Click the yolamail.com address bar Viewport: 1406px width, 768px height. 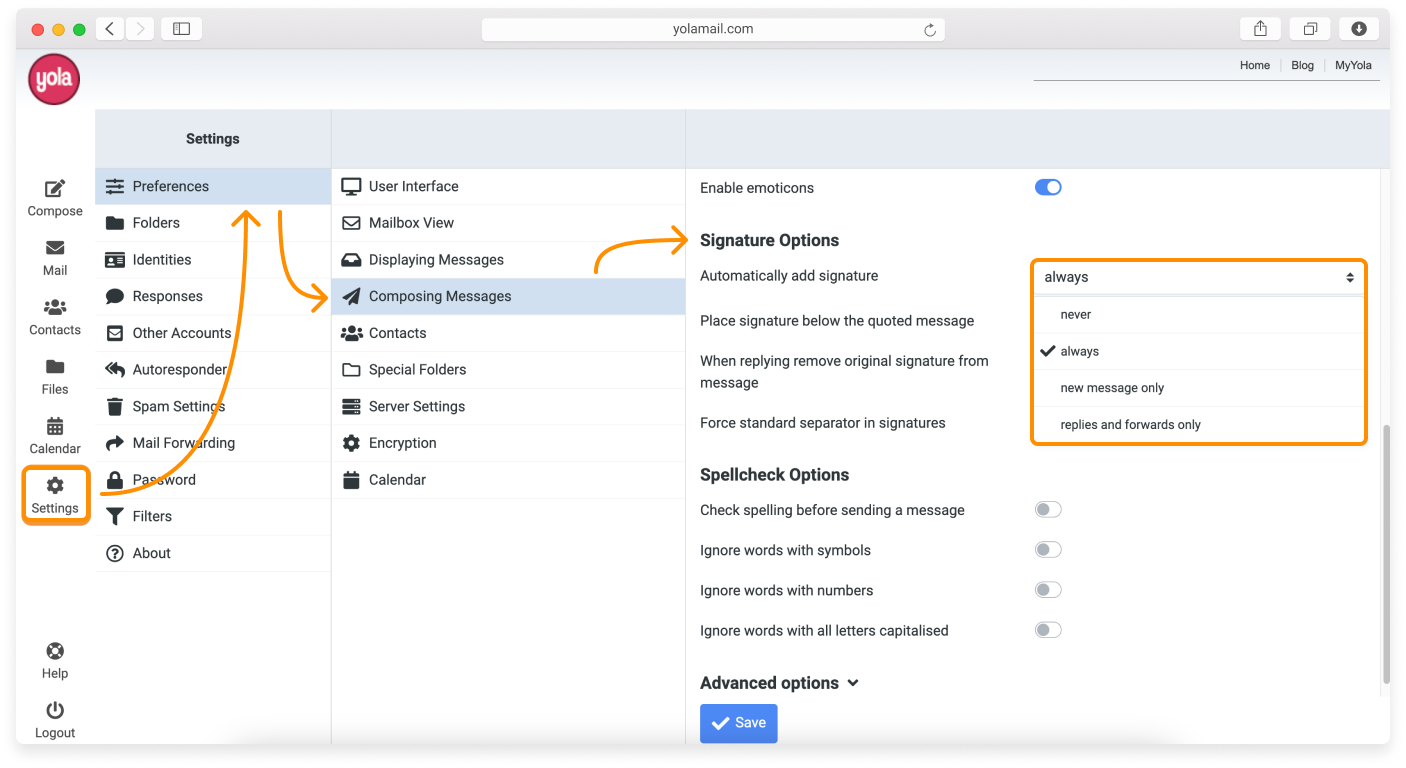click(x=712, y=29)
